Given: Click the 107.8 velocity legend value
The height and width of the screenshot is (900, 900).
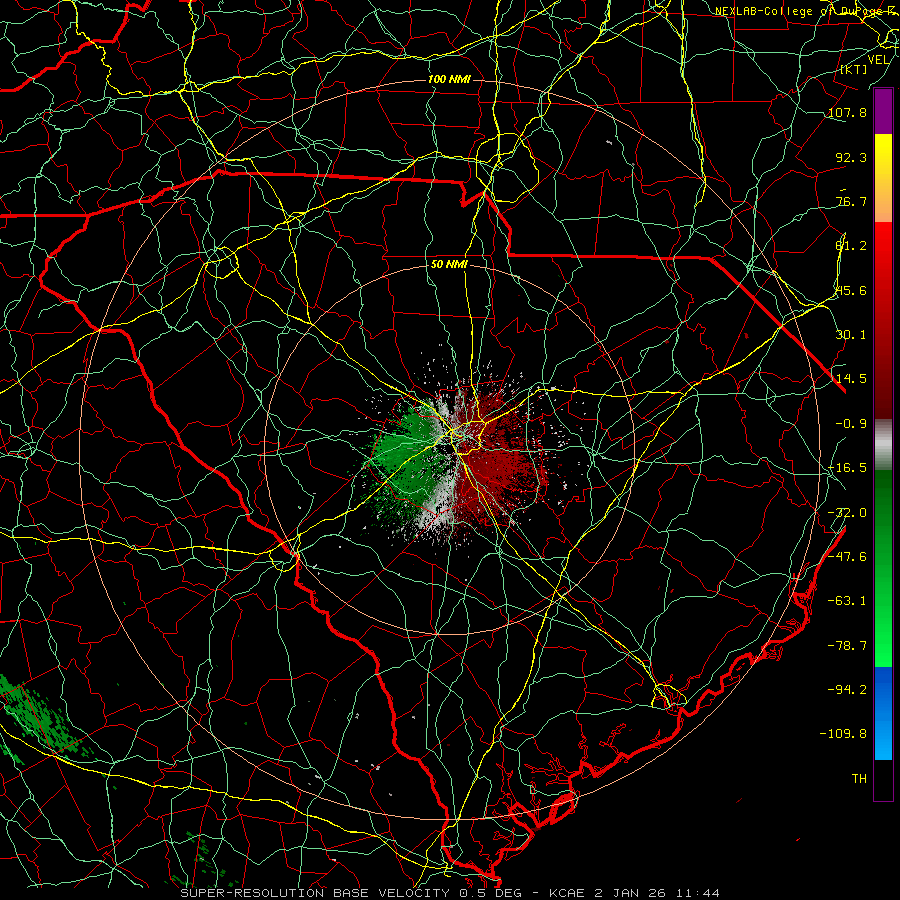Looking at the screenshot, I should click(x=847, y=112).
